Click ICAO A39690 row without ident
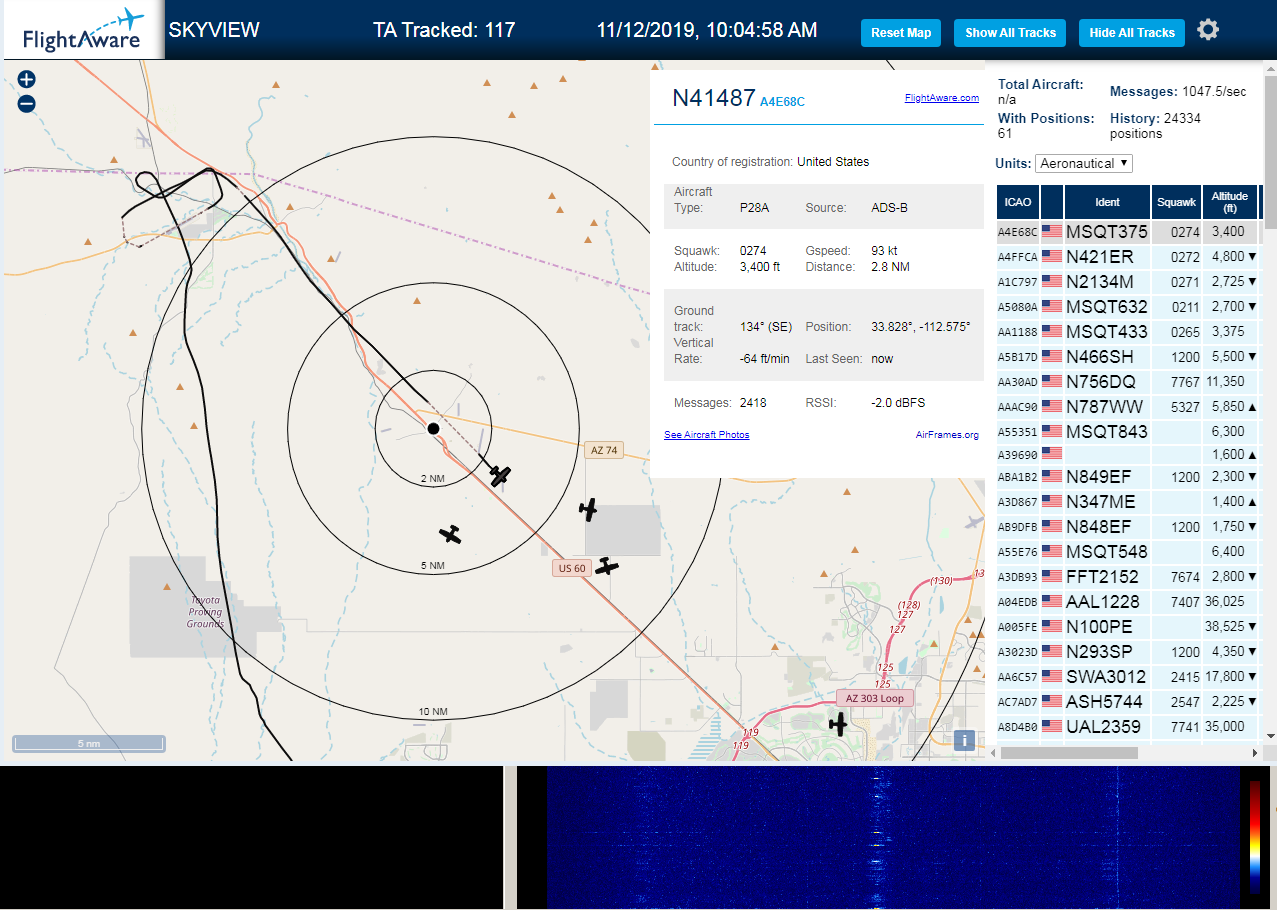Screen dimensions: 1277x911 [1128, 454]
